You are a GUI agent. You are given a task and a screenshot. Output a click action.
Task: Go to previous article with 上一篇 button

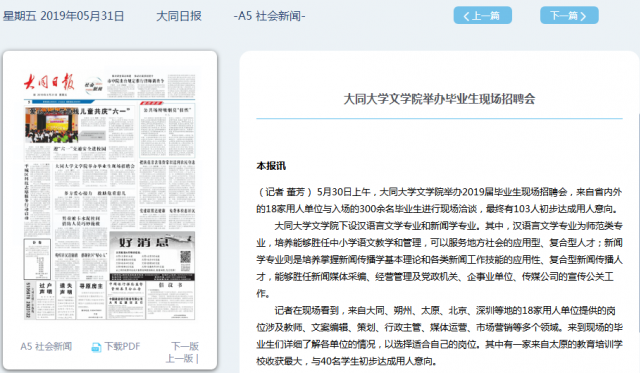[482, 16]
